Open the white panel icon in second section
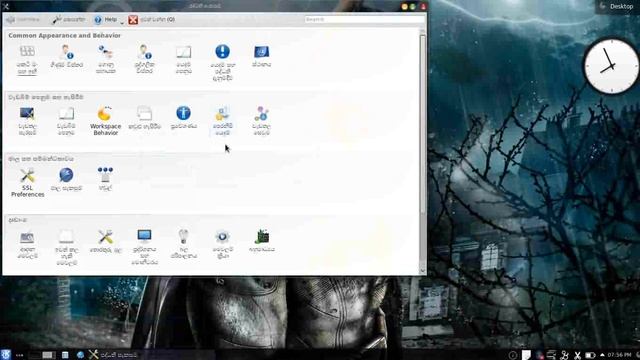640x360 pixels. (x=66, y=121)
